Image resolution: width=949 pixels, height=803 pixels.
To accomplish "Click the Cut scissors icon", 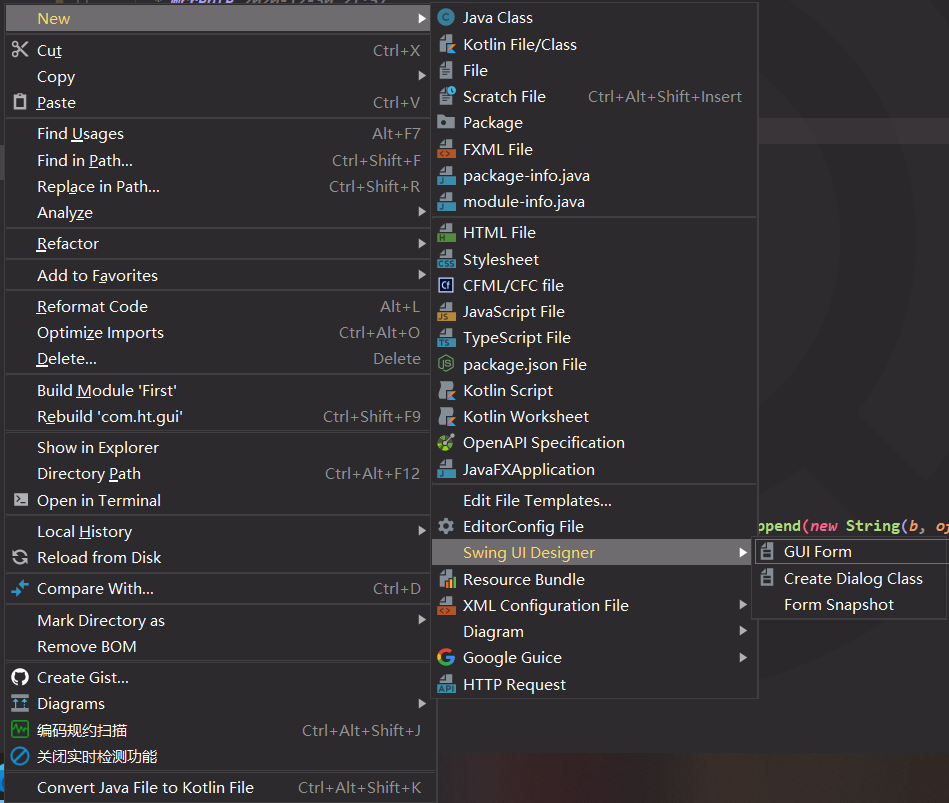I will click(x=20, y=50).
